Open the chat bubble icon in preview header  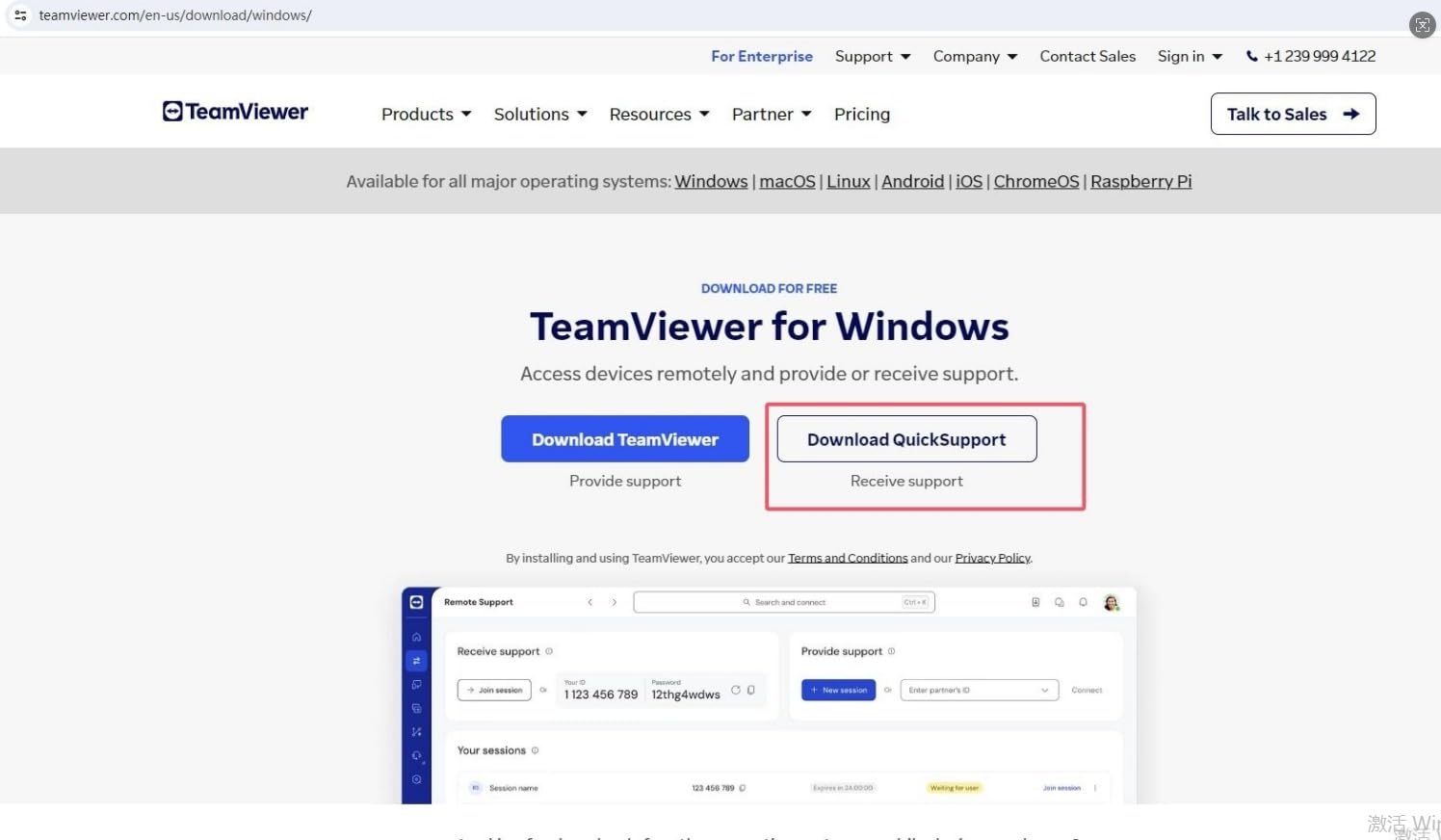pos(1059,602)
